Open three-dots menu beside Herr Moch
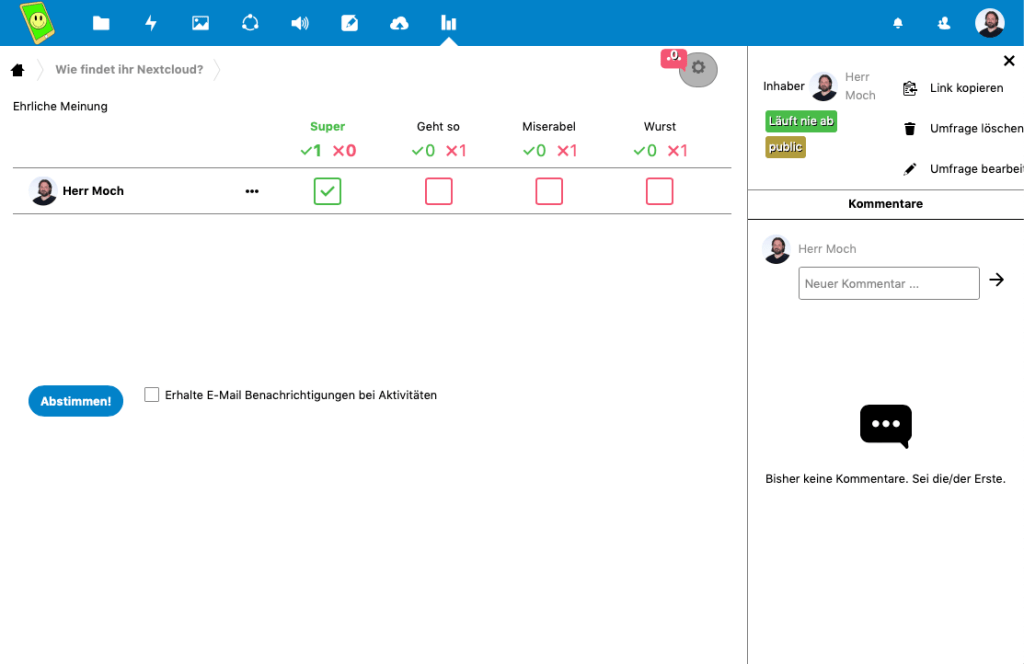 click(x=252, y=191)
